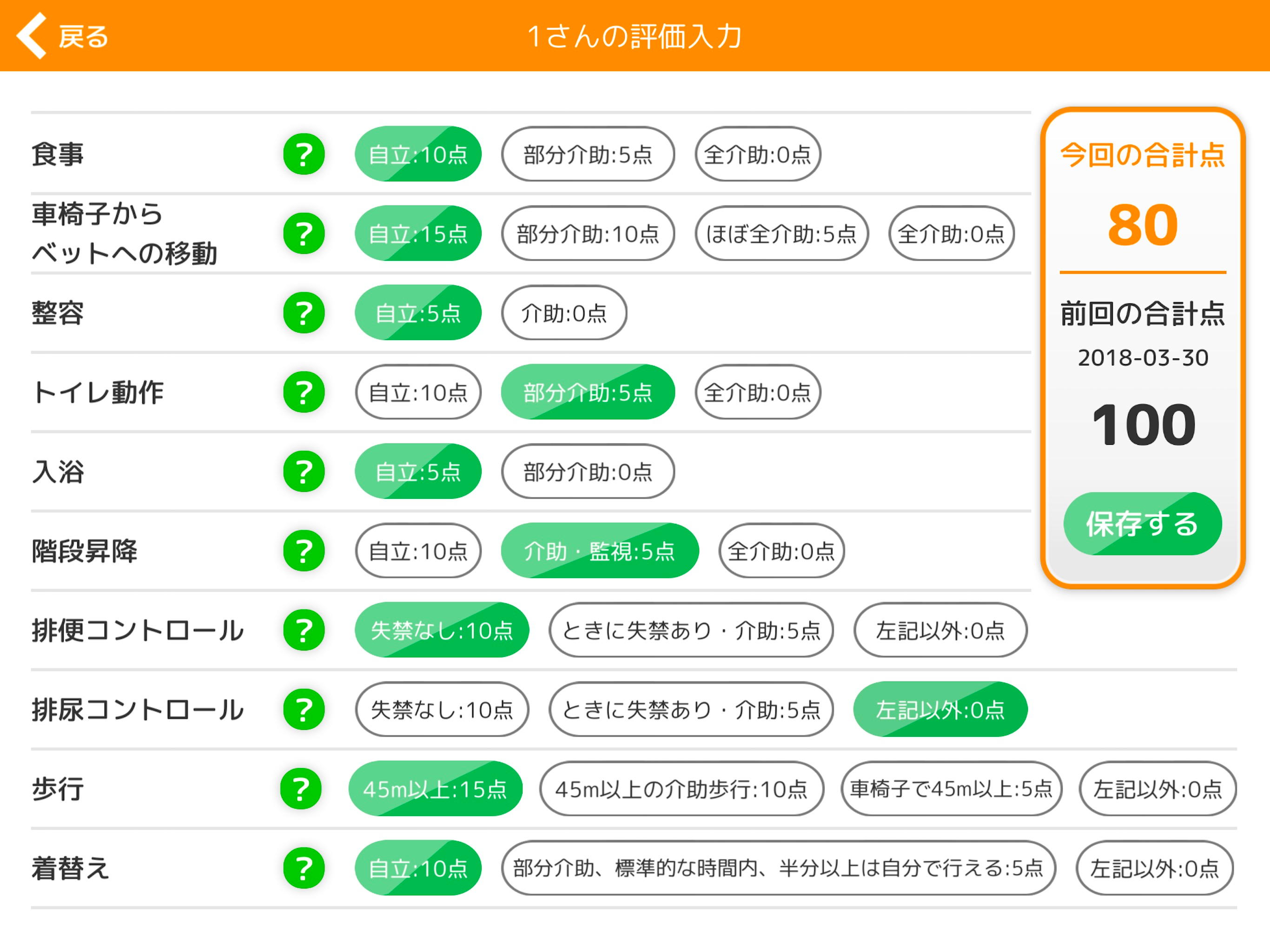This screenshot has height=952, width=1270.
Task: Click the 整容 row label
Action: 58,312
